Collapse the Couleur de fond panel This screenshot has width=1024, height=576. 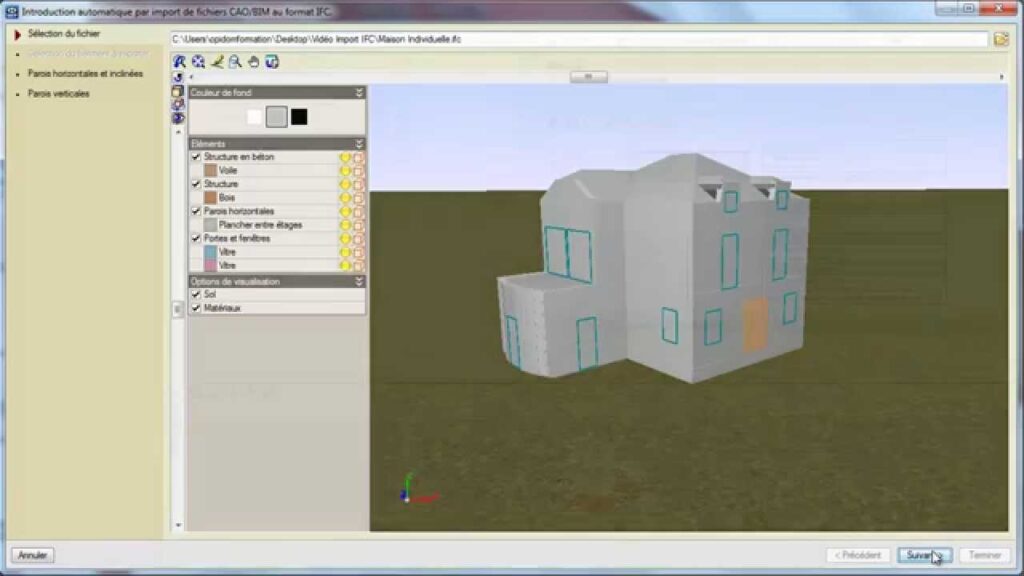(x=359, y=92)
